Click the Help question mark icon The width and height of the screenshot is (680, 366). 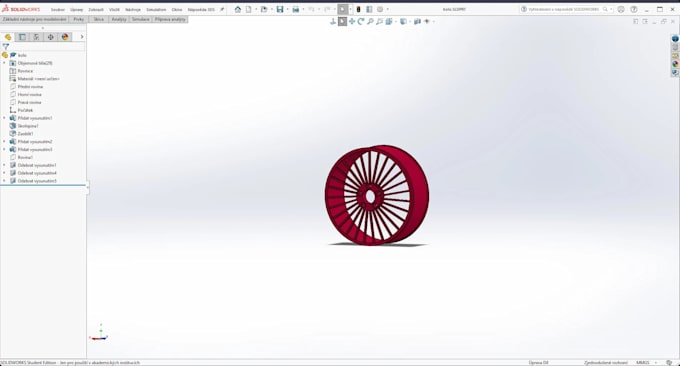pos(634,9)
